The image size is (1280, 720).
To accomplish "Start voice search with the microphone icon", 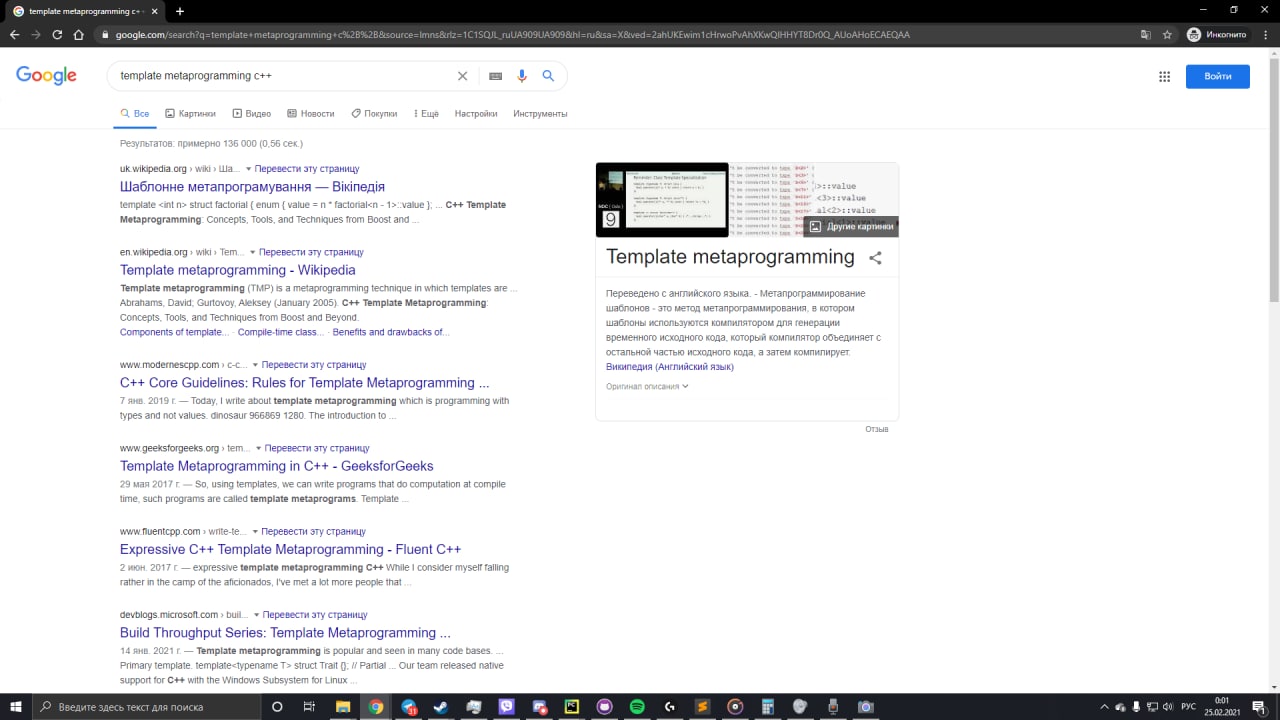I will pos(521,76).
